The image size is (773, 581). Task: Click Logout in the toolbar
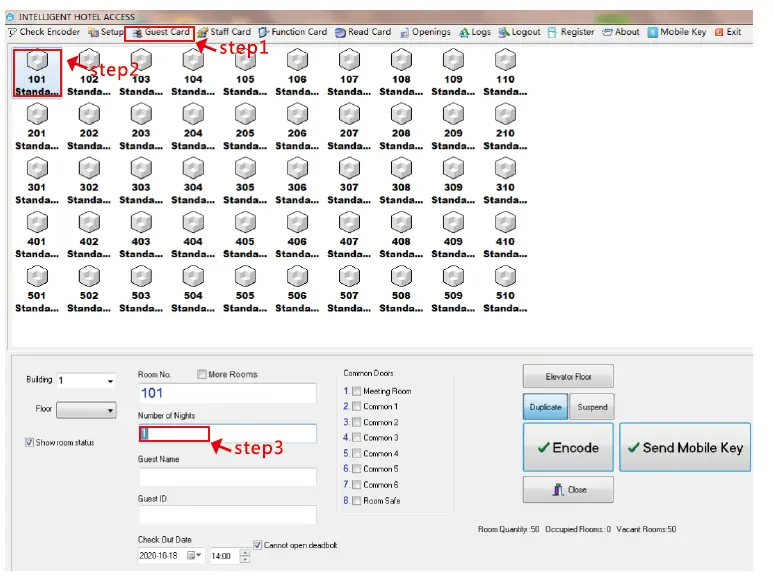click(x=519, y=32)
